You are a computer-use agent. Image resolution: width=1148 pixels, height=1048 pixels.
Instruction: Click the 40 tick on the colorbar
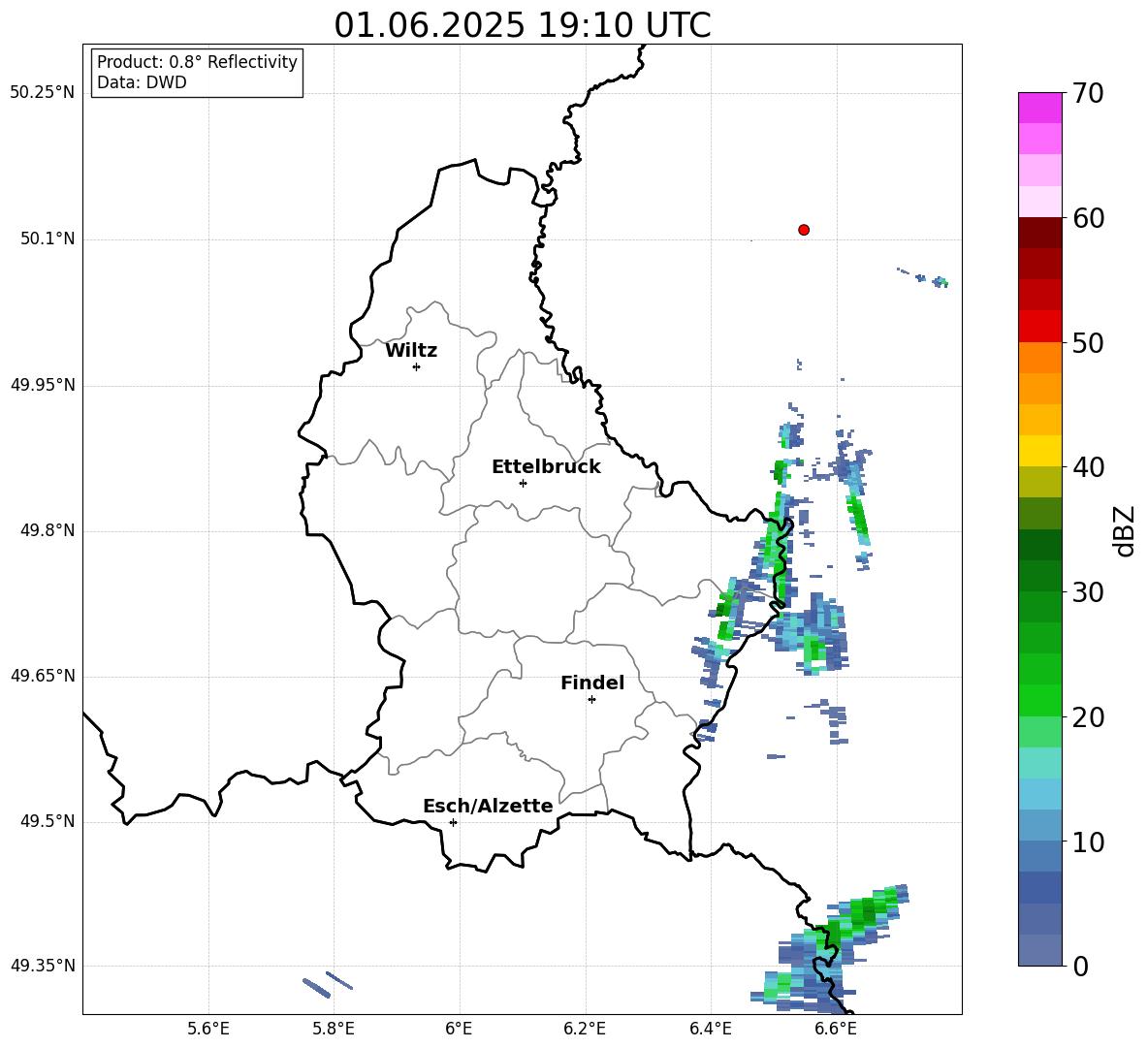(1087, 467)
